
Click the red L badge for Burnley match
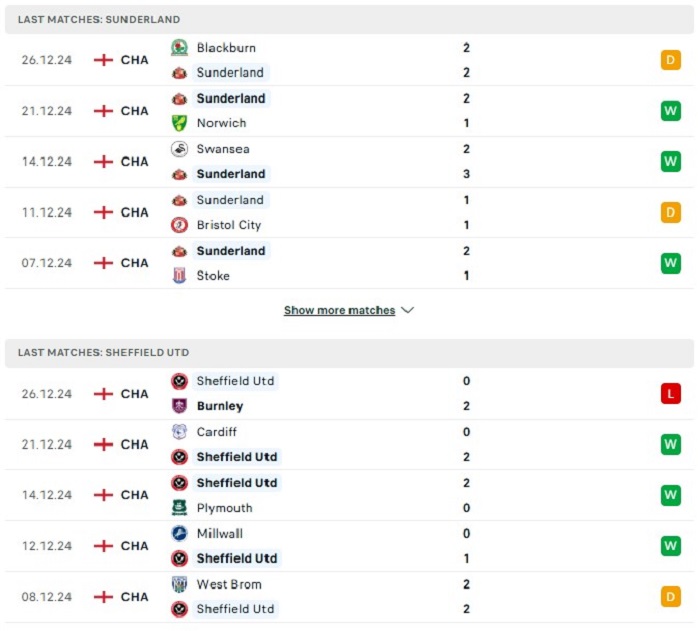[671, 394]
